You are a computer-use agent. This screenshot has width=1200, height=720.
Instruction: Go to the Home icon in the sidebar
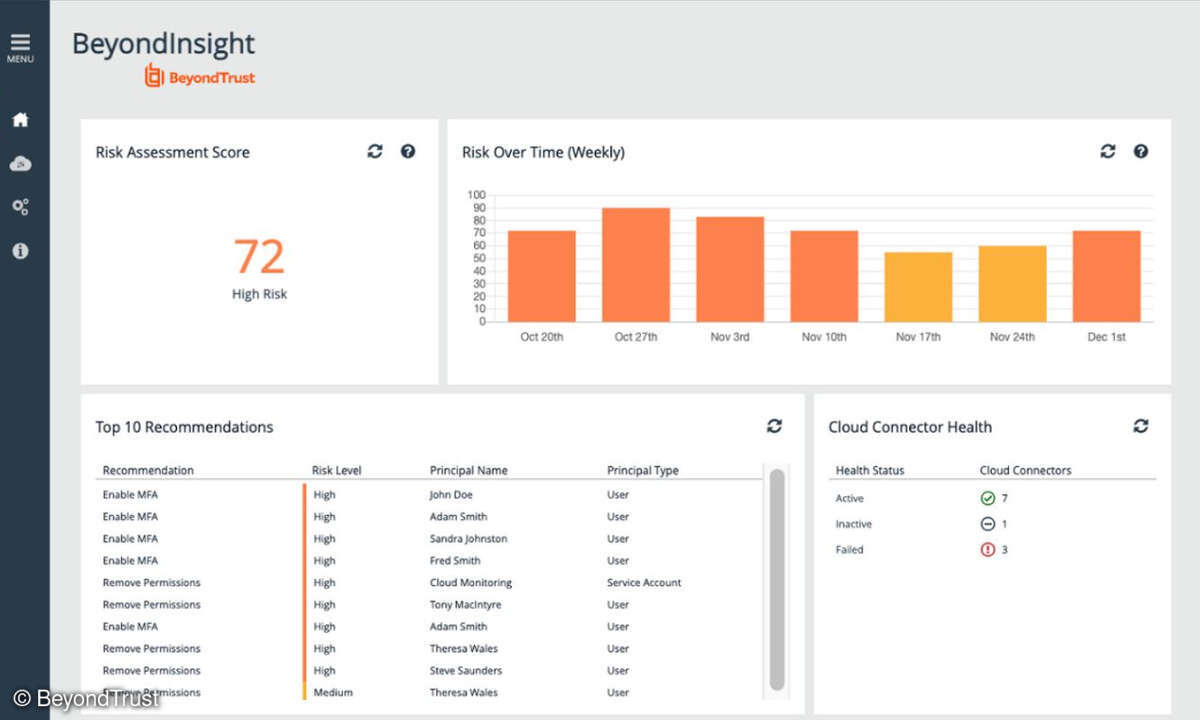point(20,120)
